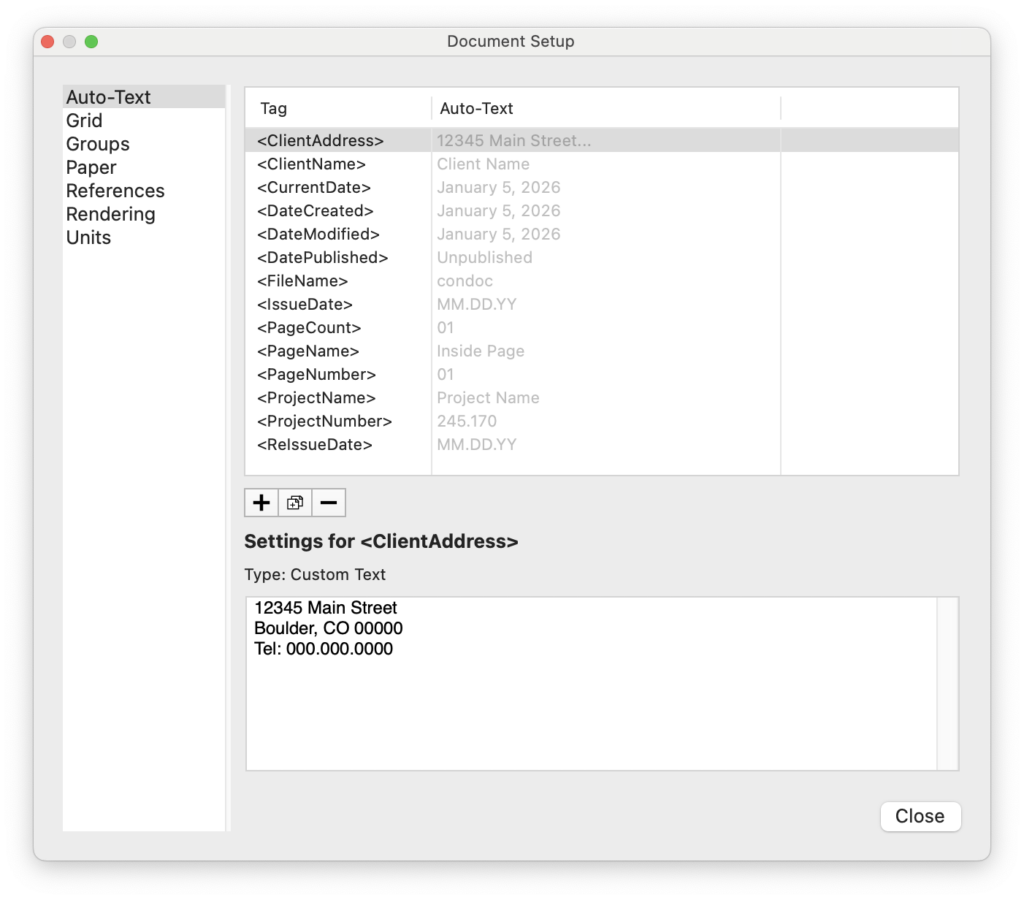This screenshot has width=1024, height=900.
Task: Close the Document Setup dialog
Action: click(x=920, y=816)
